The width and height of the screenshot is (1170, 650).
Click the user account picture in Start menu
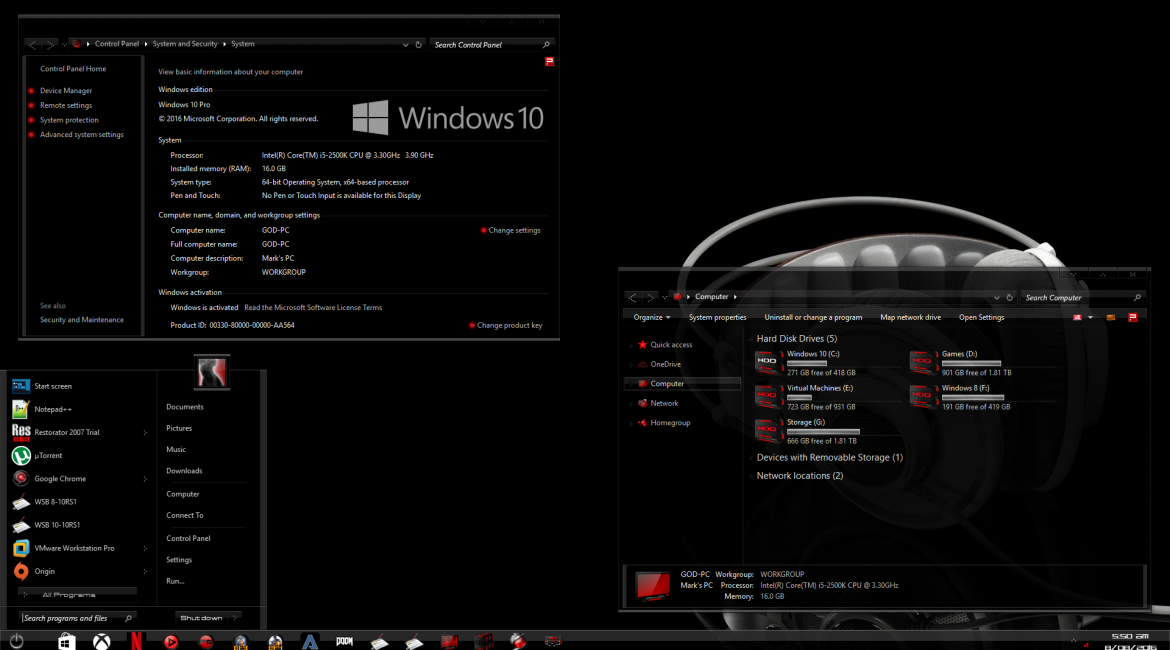(211, 372)
